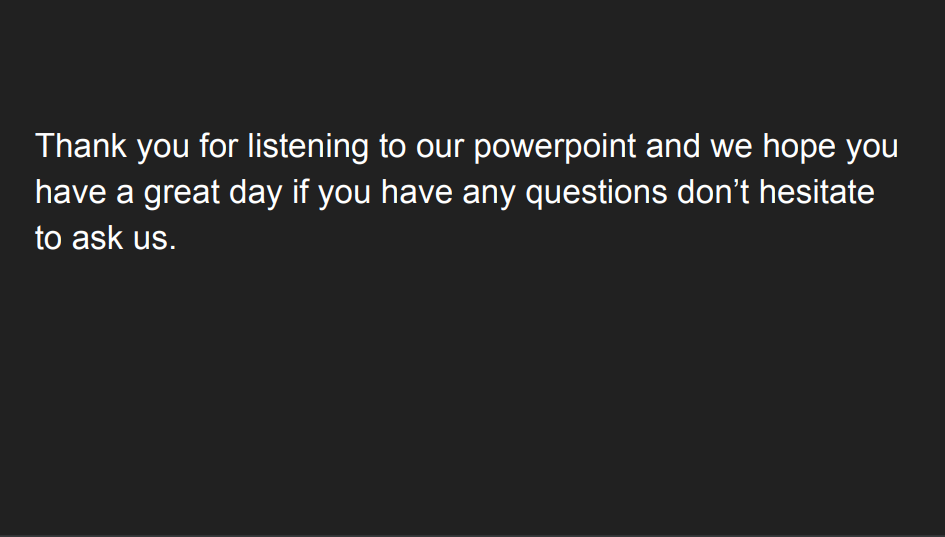The height and width of the screenshot is (537, 945).
Task: Click the word "if" after day
Action: 300,192
